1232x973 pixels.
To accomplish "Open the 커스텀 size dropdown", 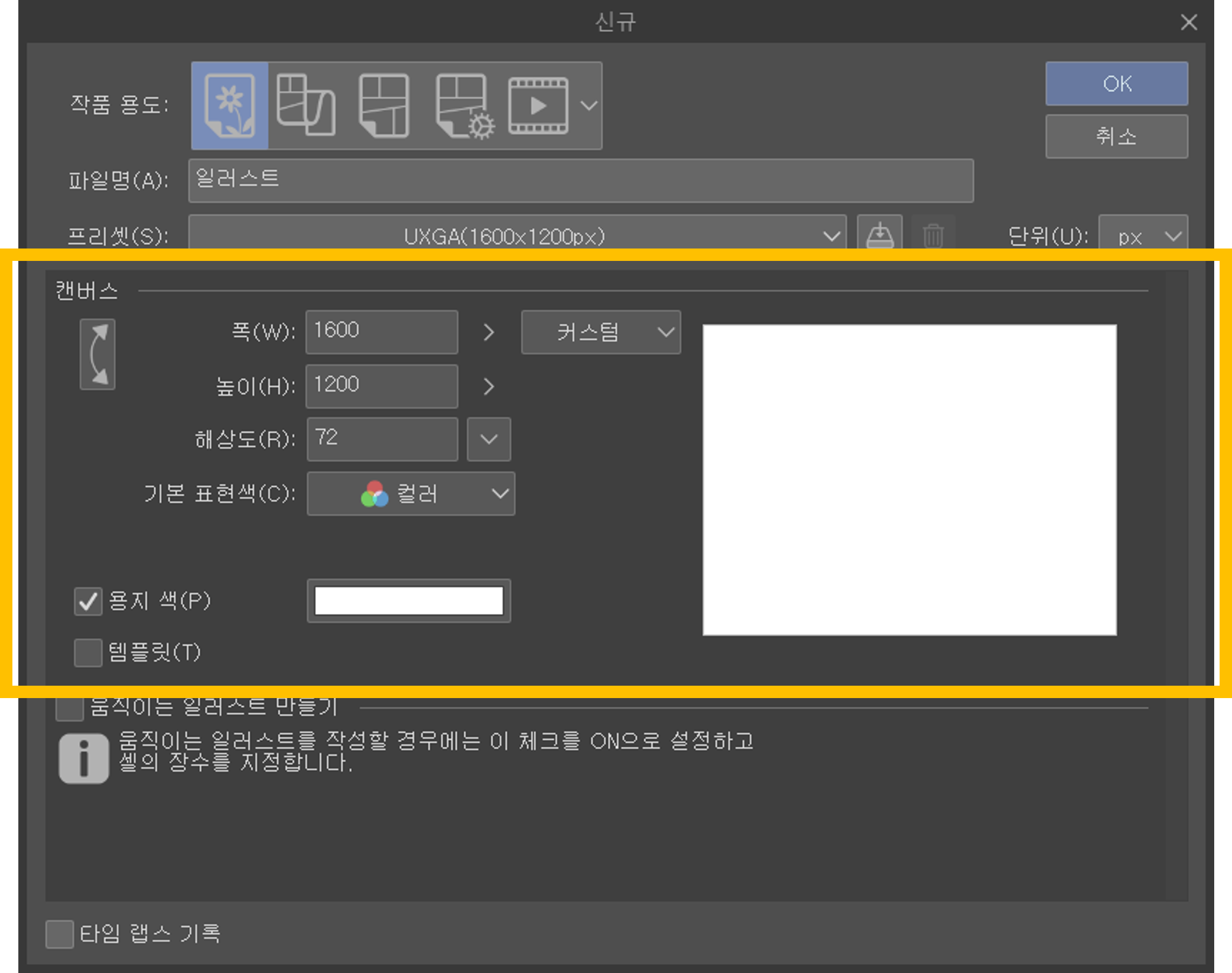I will 601,332.
